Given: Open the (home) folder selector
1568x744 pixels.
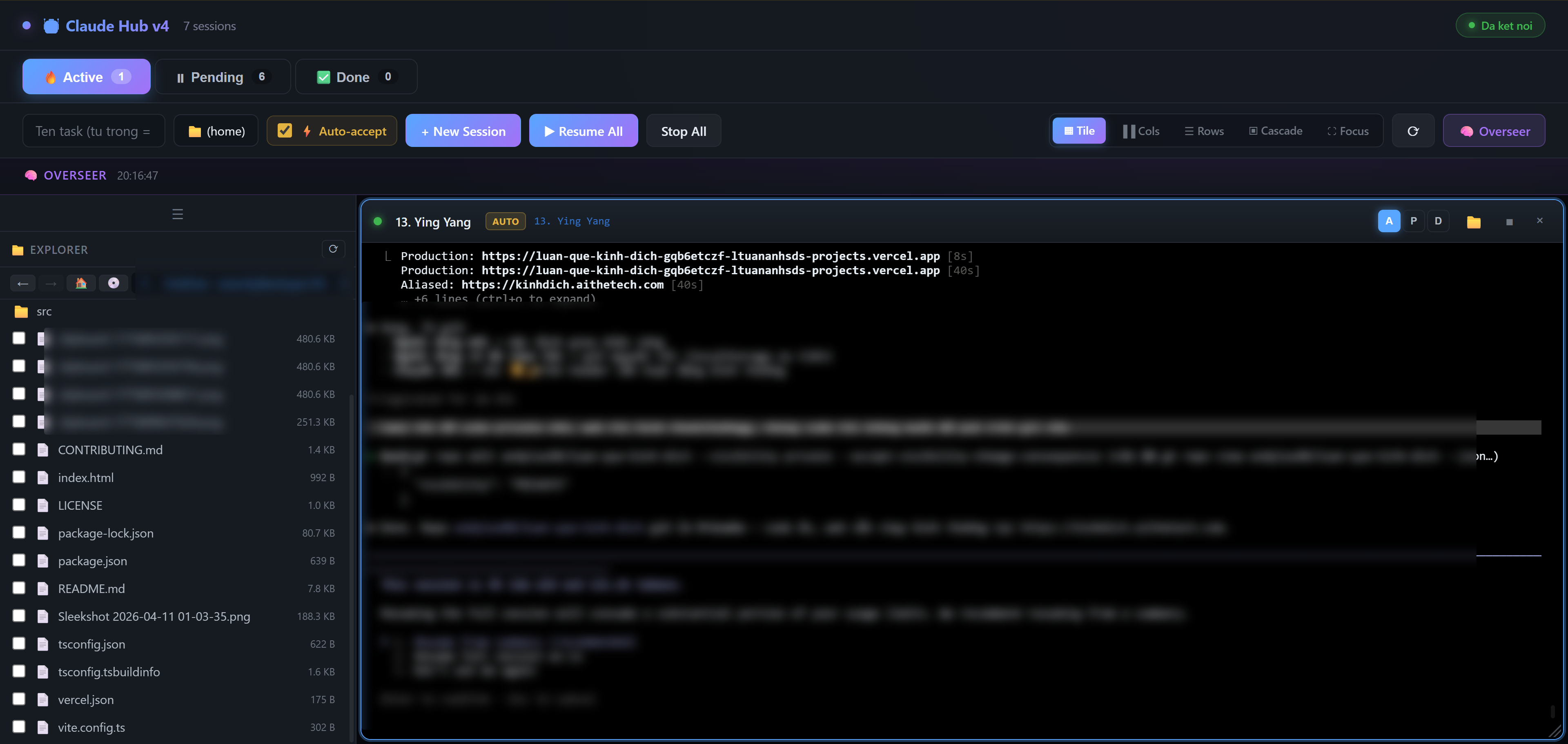Looking at the screenshot, I should [x=216, y=131].
